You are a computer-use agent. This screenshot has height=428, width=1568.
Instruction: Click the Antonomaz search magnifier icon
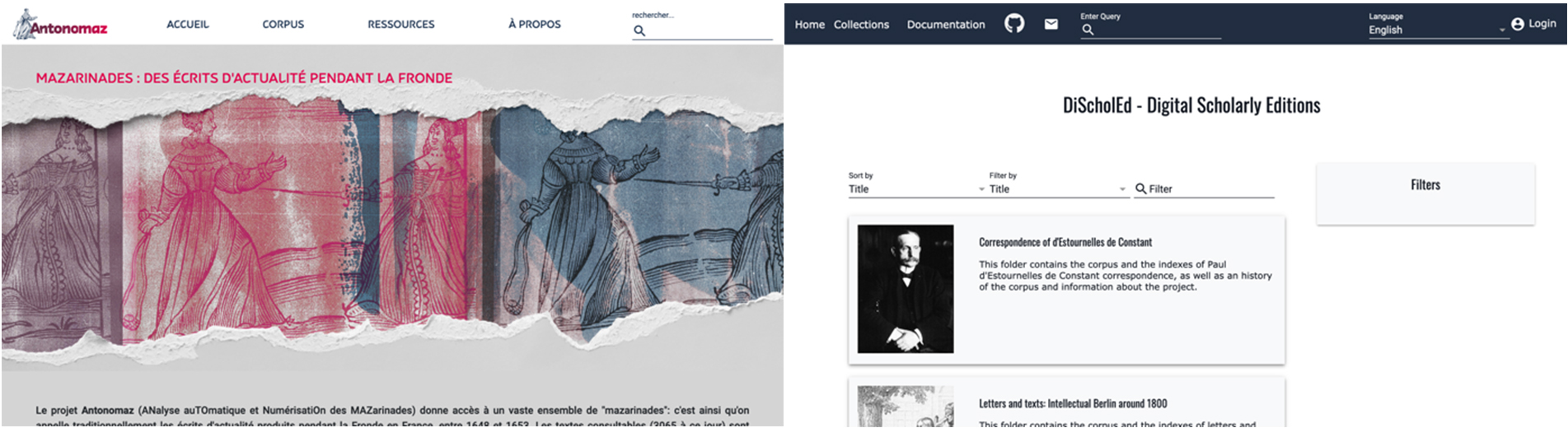click(x=639, y=30)
